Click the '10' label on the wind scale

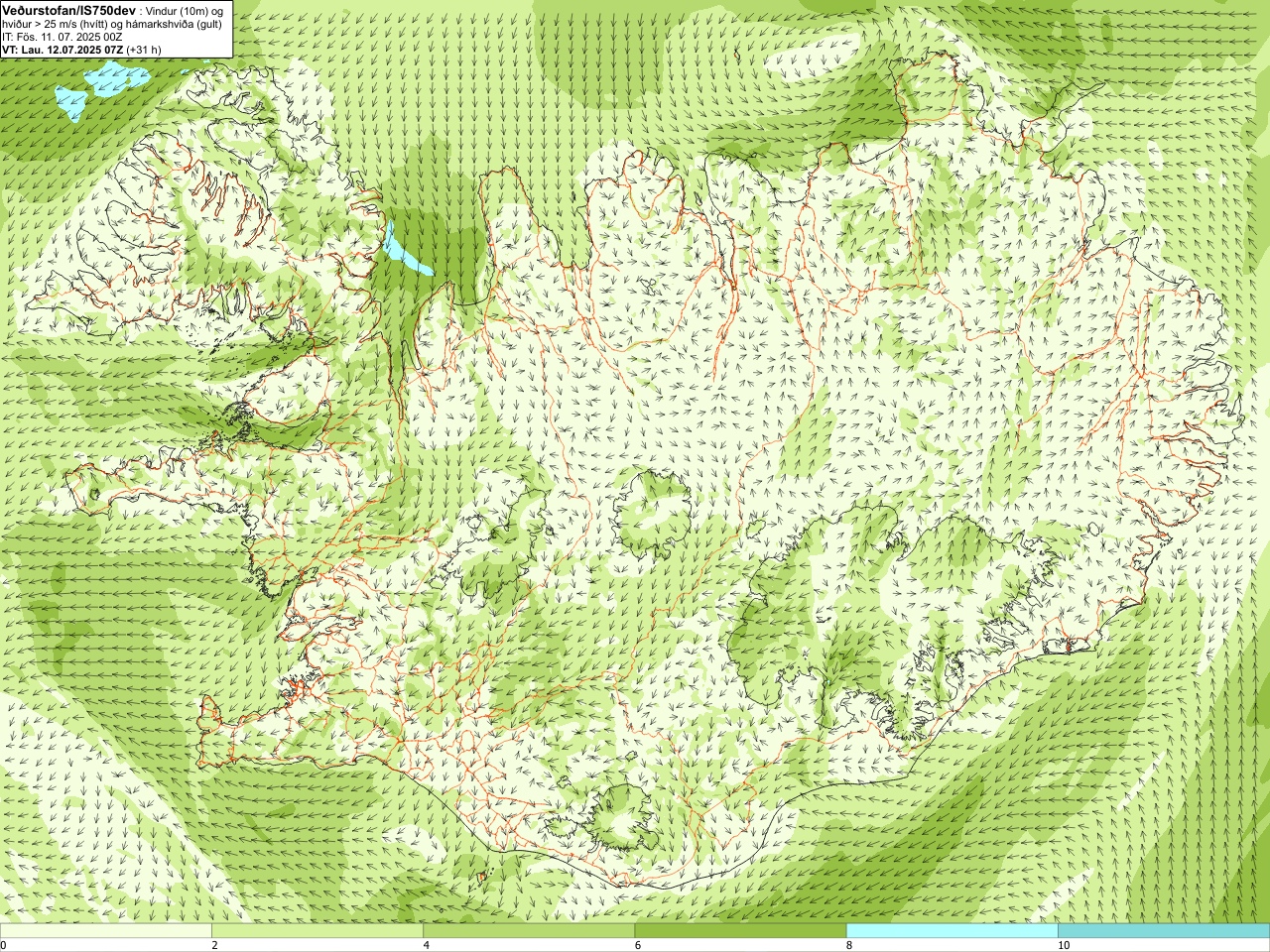[1063, 945]
